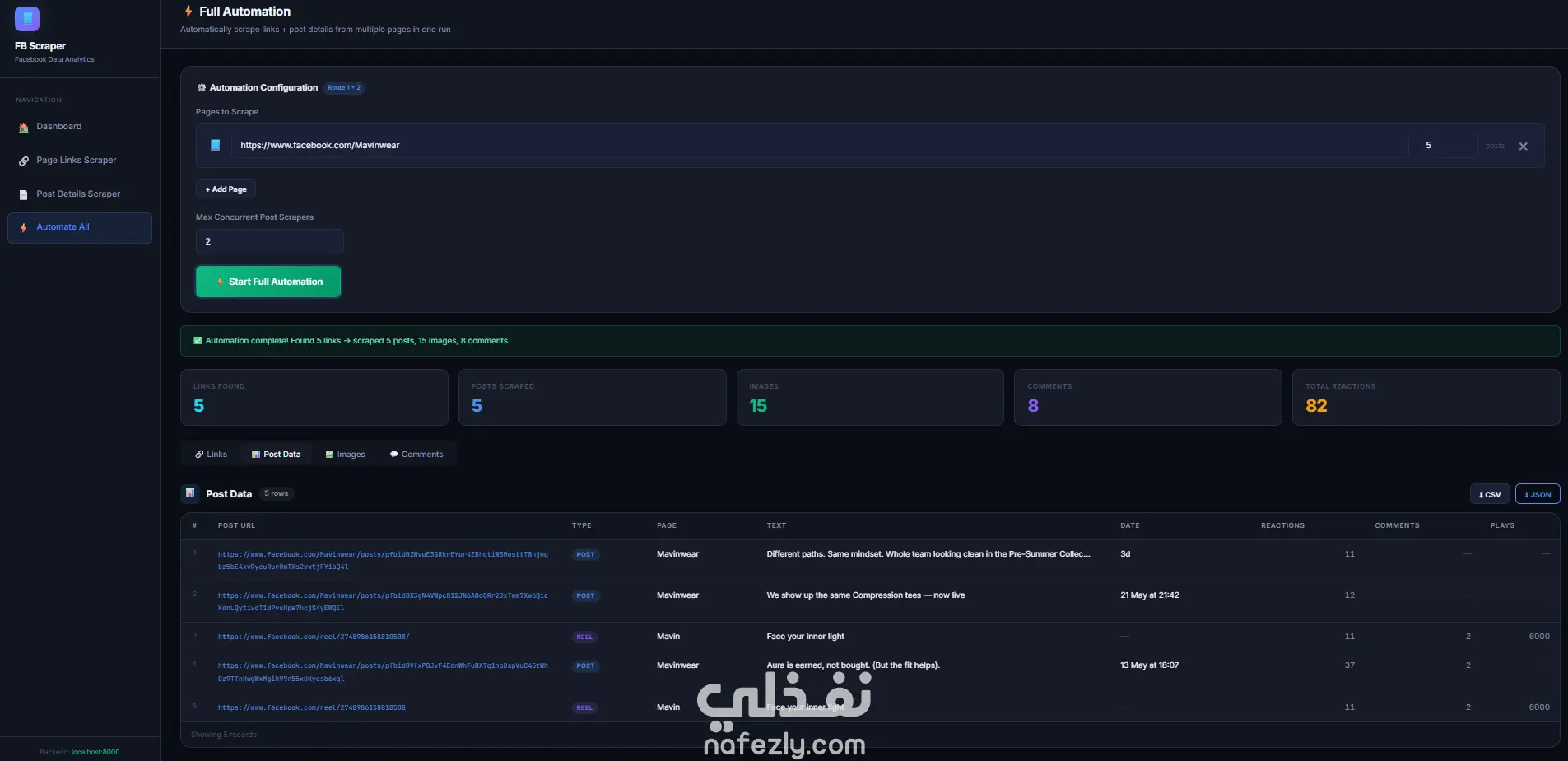
Task: Edit the Facebook page URL field
Action: 820,146
